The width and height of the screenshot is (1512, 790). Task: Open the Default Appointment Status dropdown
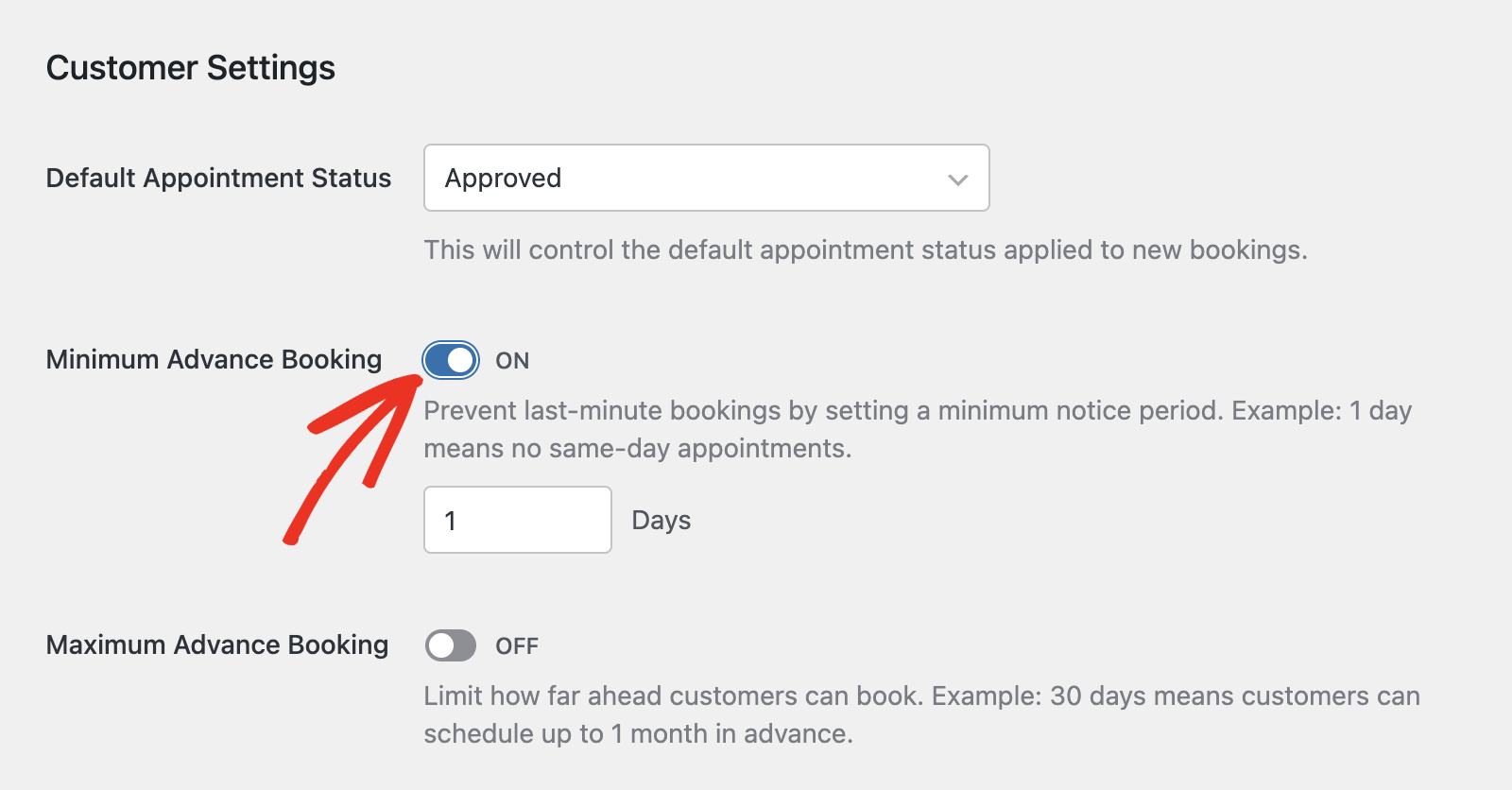[706, 178]
